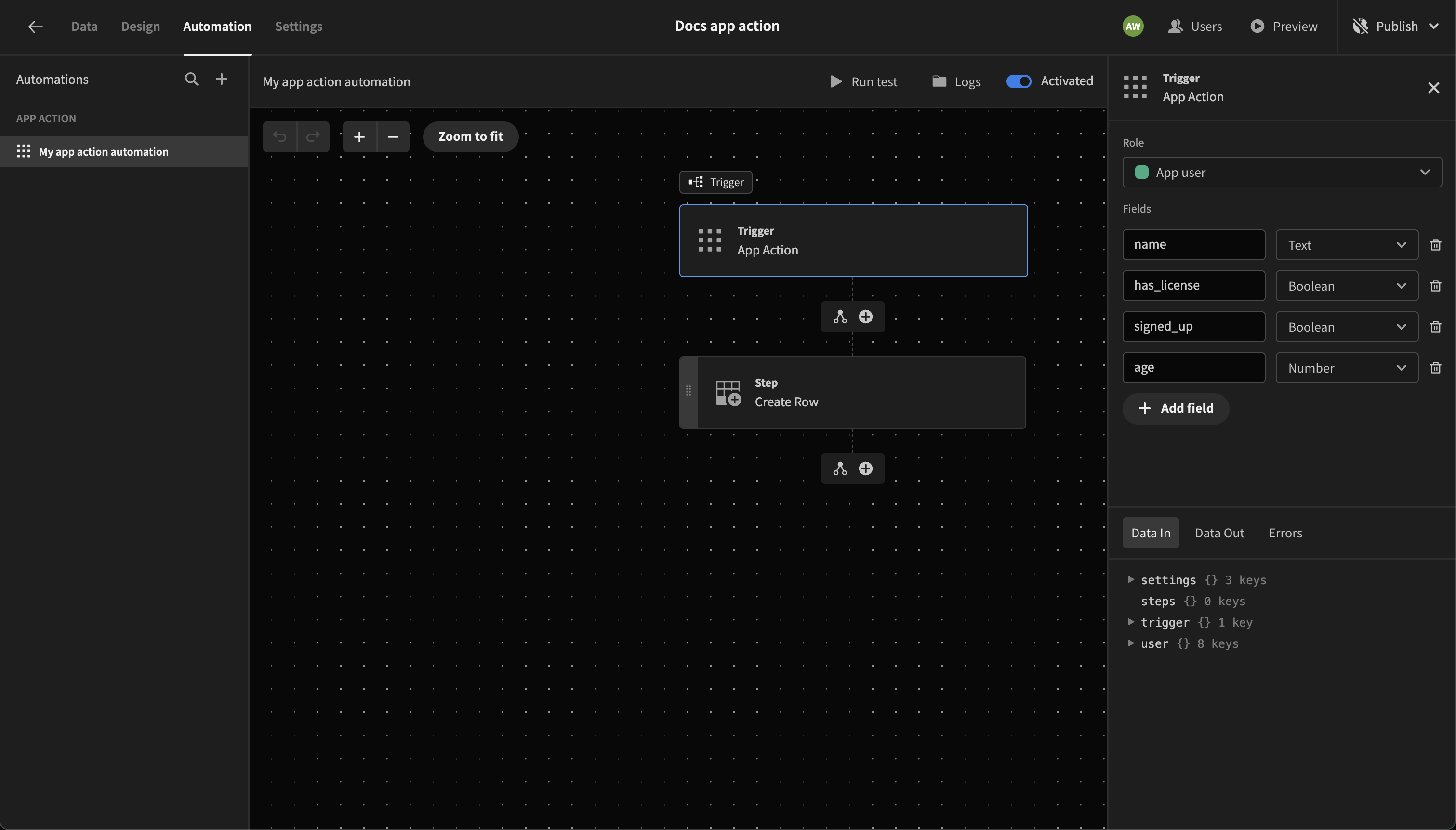Expand the user data node

coord(1131,643)
